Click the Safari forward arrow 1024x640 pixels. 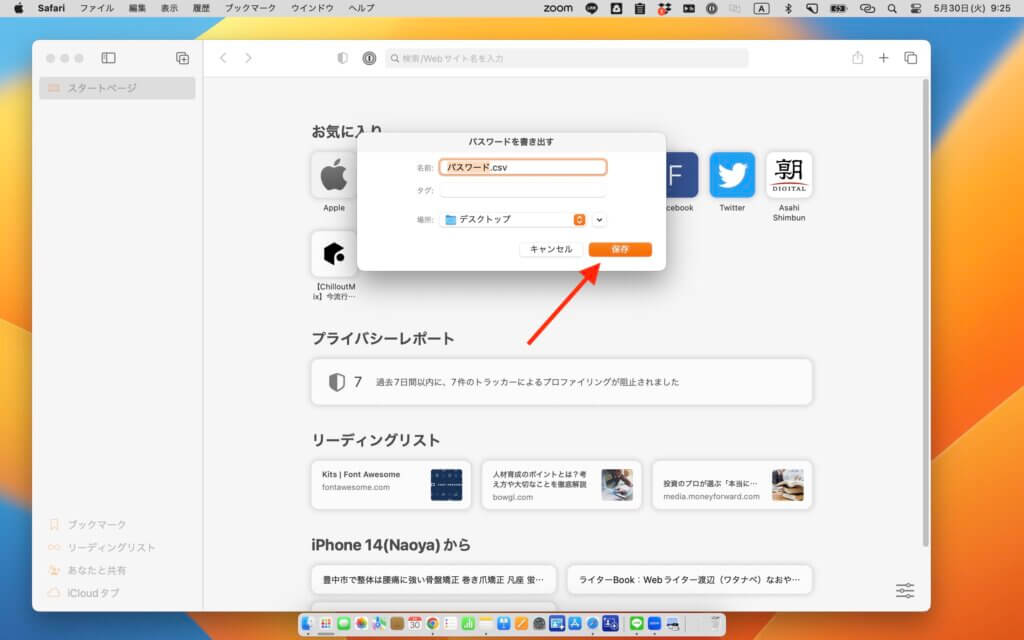click(248, 58)
